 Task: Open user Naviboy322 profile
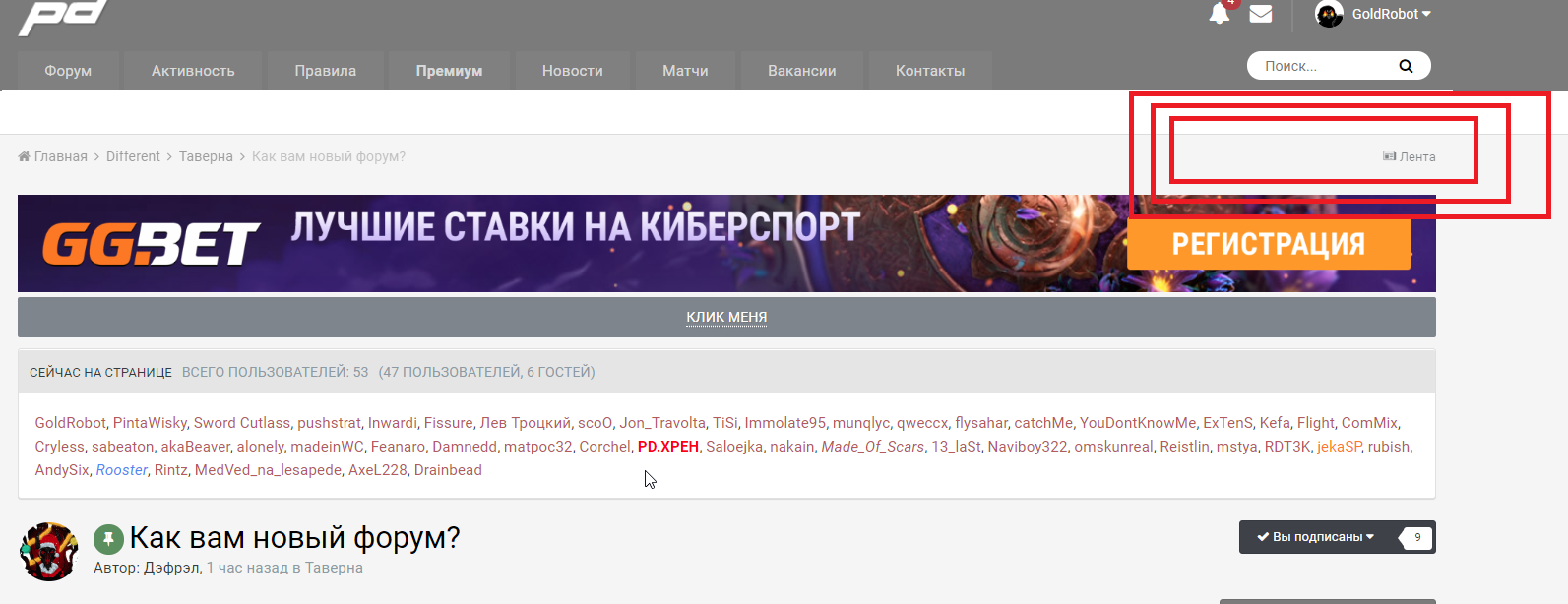[x=1028, y=447]
